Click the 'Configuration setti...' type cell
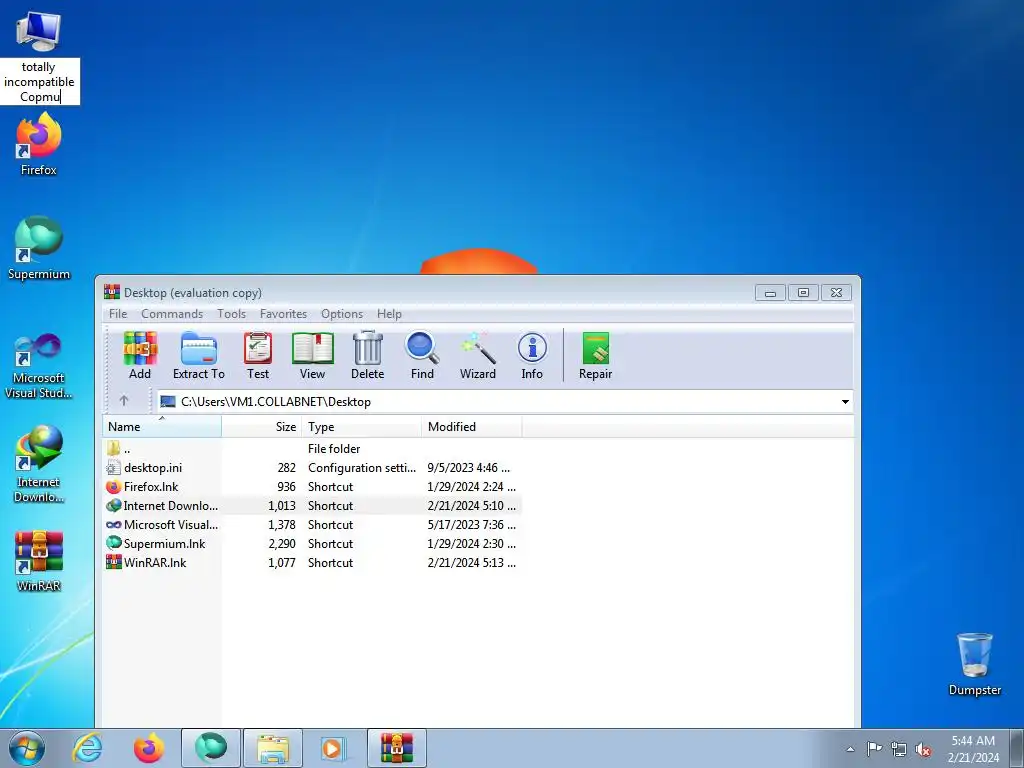The image size is (1024, 768). click(362, 468)
